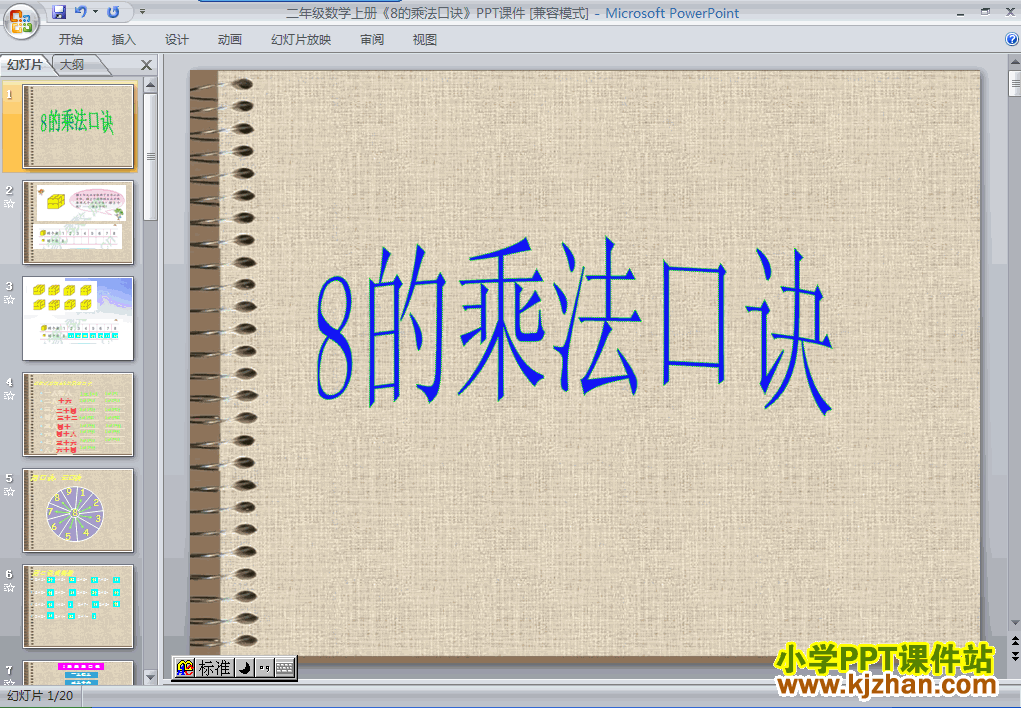Go to previous slide double-arrow button
The image size is (1021, 708).
click(x=1014, y=642)
